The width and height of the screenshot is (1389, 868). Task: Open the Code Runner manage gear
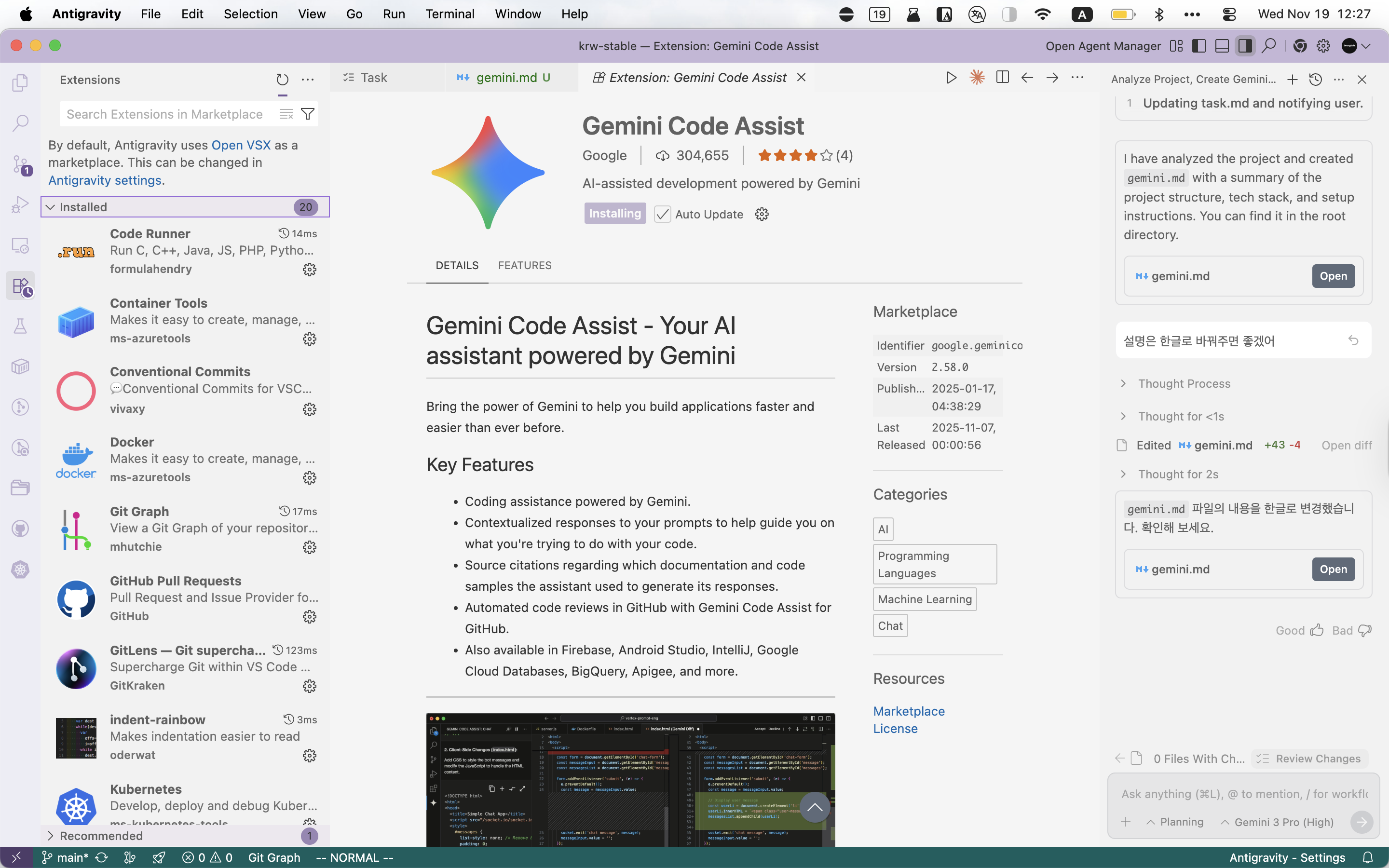pyautogui.click(x=309, y=269)
